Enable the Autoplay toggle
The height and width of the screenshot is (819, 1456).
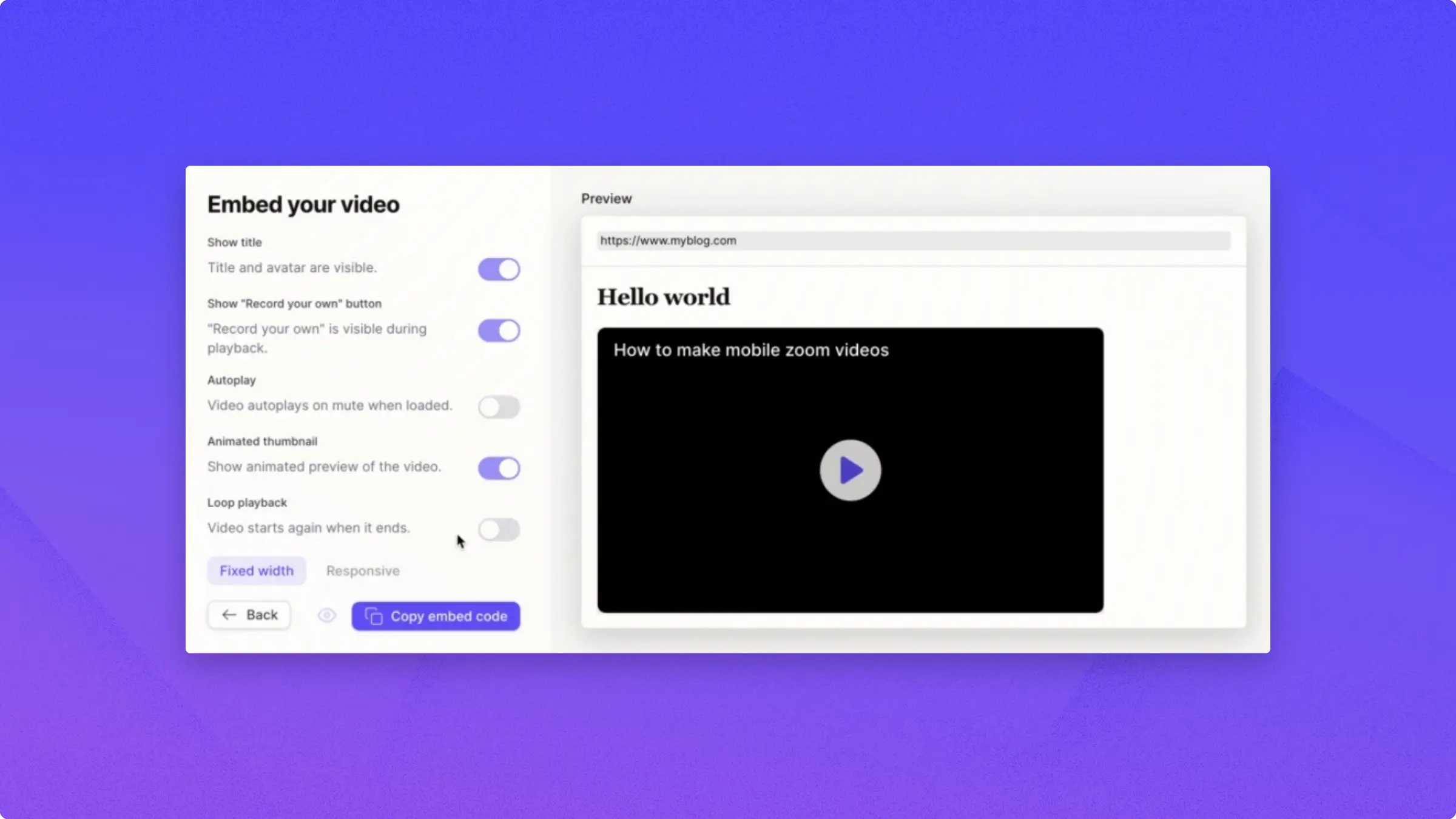[499, 407]
